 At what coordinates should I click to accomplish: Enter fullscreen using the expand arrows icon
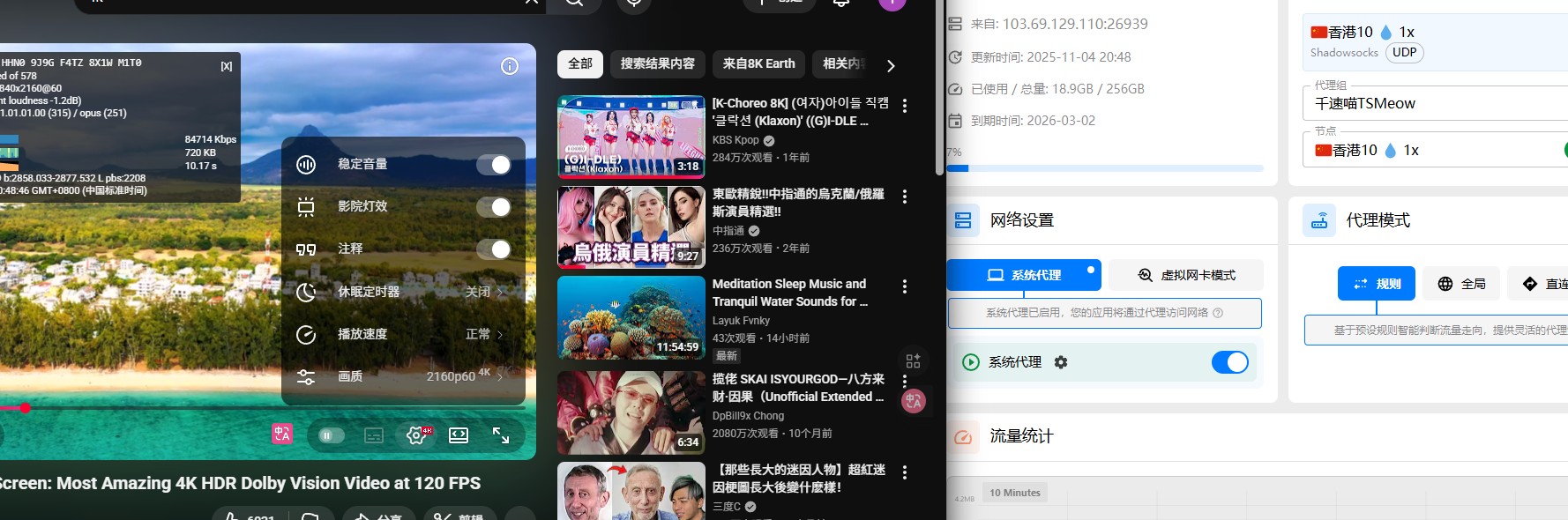click(501, 435)
